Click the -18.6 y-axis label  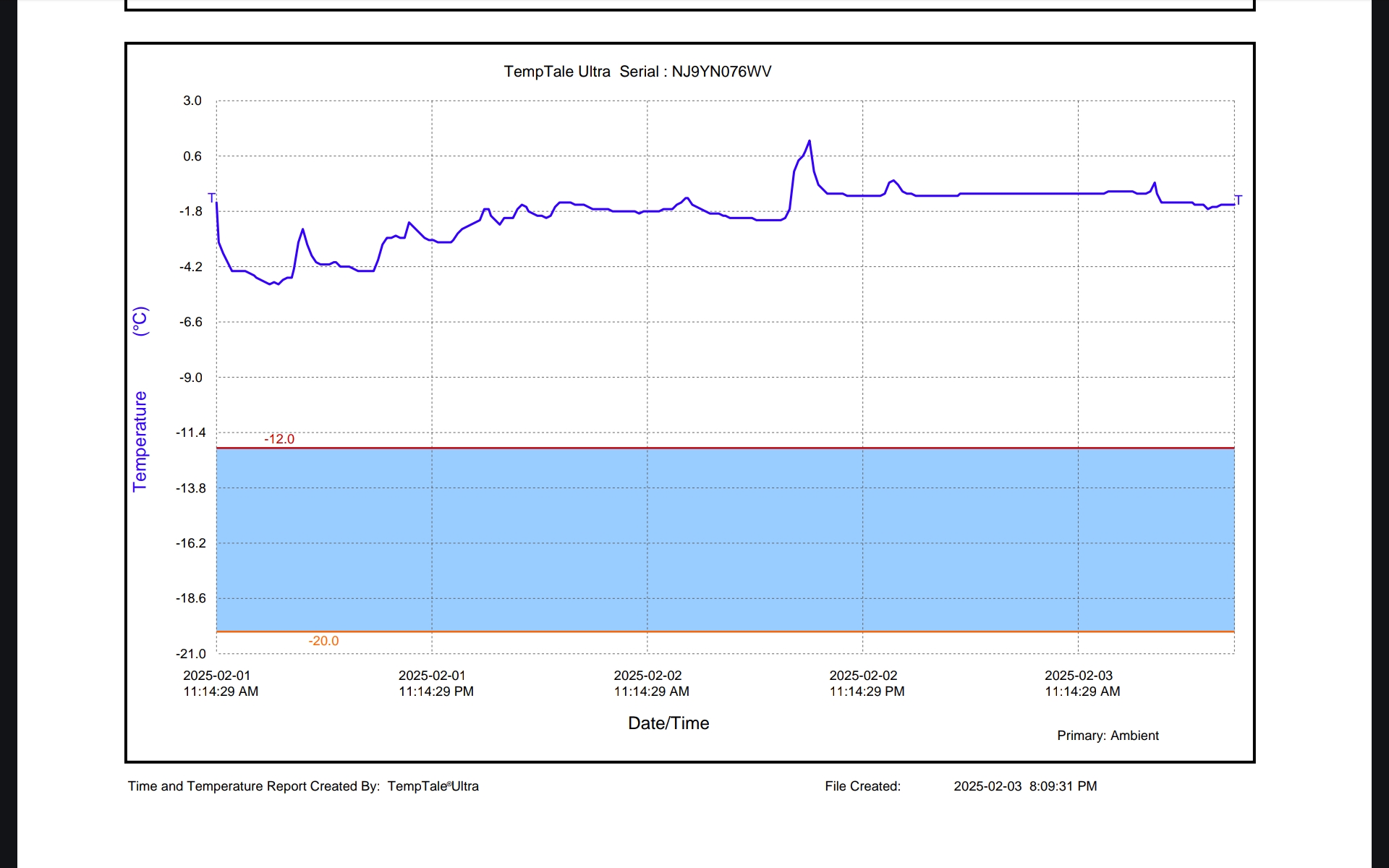191,598
